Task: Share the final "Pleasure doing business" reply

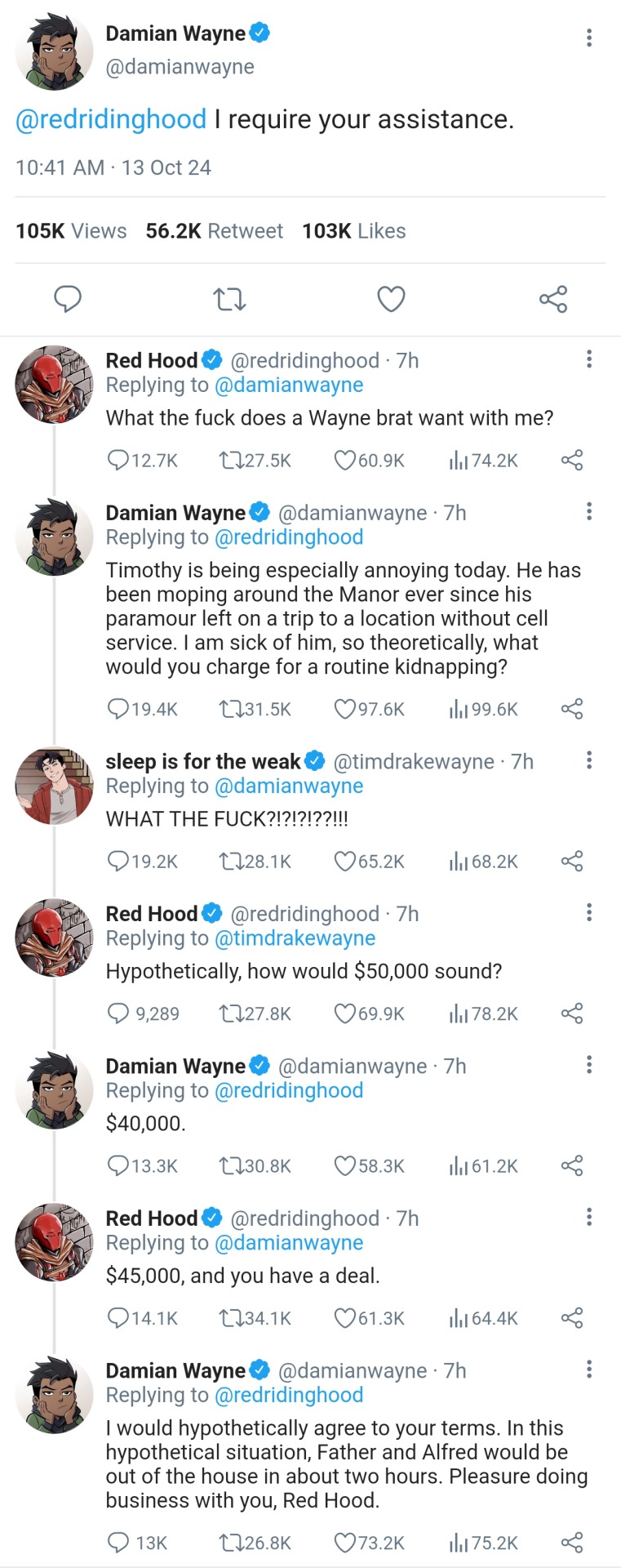Action: point(572,1543)
